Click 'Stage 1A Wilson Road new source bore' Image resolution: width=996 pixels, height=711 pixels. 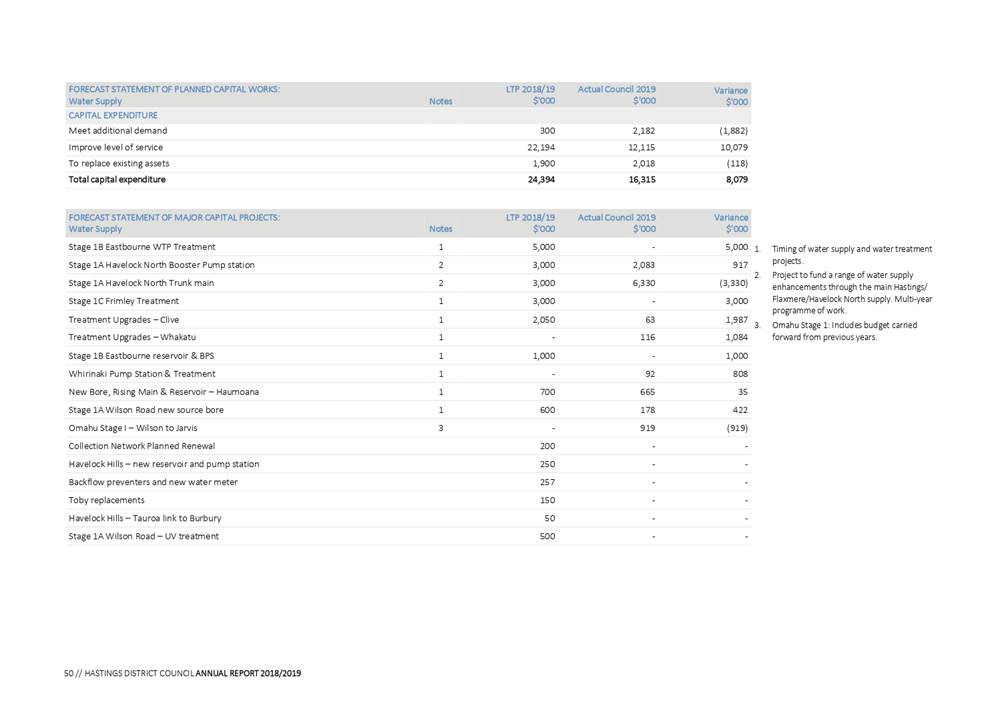click(146, 410)
